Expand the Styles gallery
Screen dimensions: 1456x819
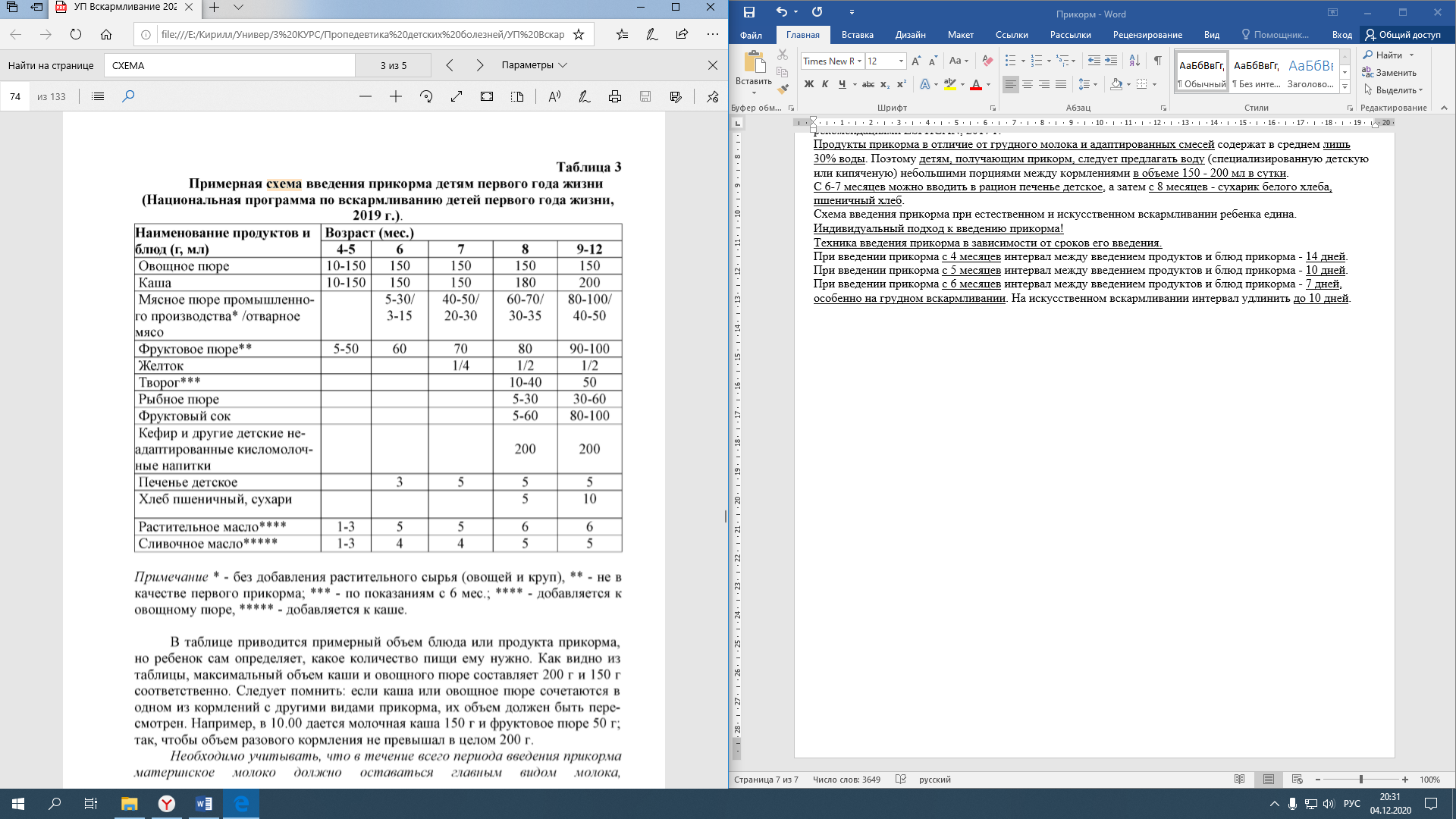[1345, 88]
